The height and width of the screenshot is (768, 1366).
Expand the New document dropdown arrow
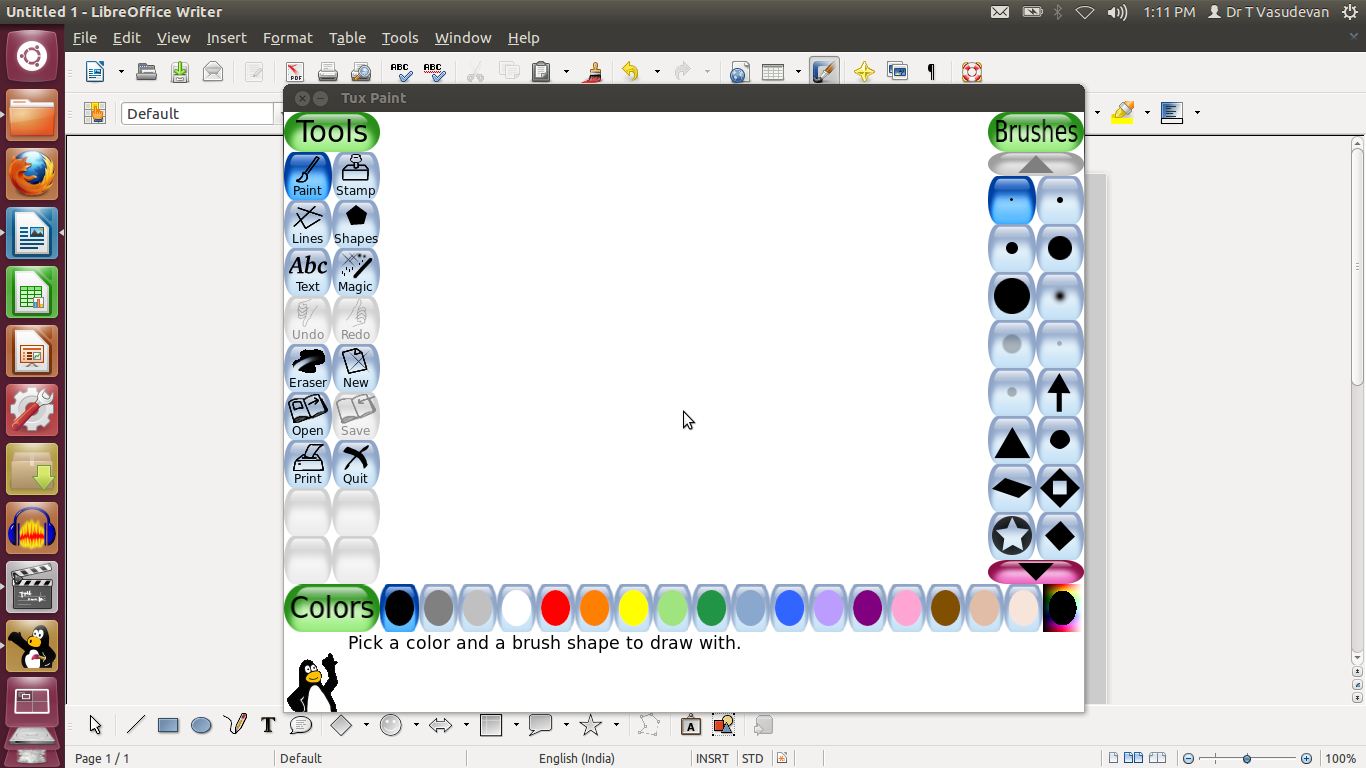(121, 72)
